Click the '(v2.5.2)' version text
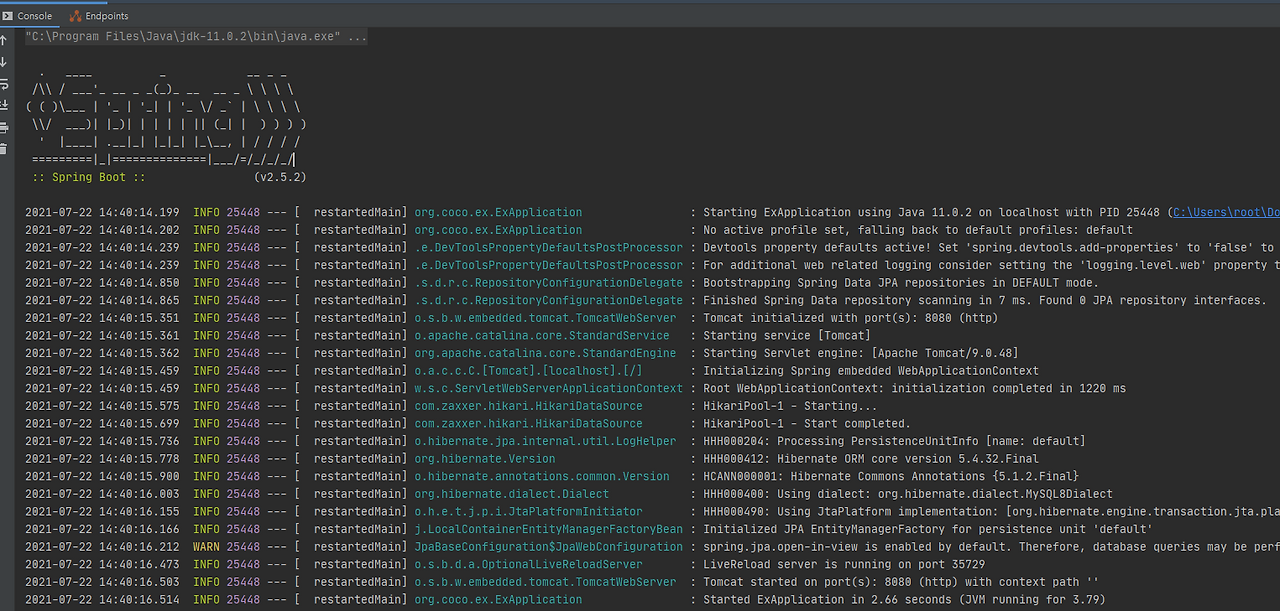Image resolution: width=1280 pixels, height=611 pixels. click(280, 177)
